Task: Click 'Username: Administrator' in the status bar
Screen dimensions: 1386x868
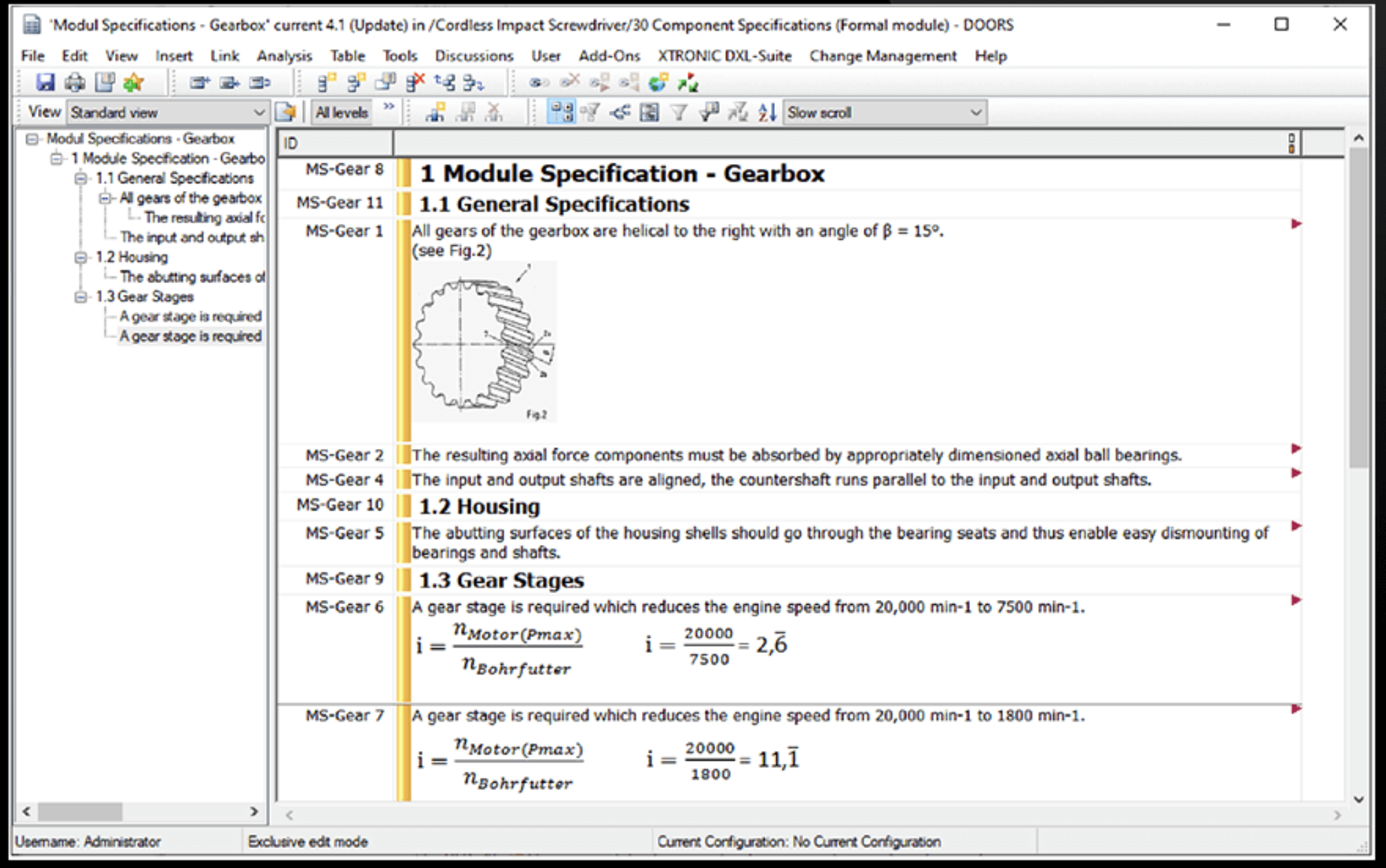Action: tap(87, 842)
